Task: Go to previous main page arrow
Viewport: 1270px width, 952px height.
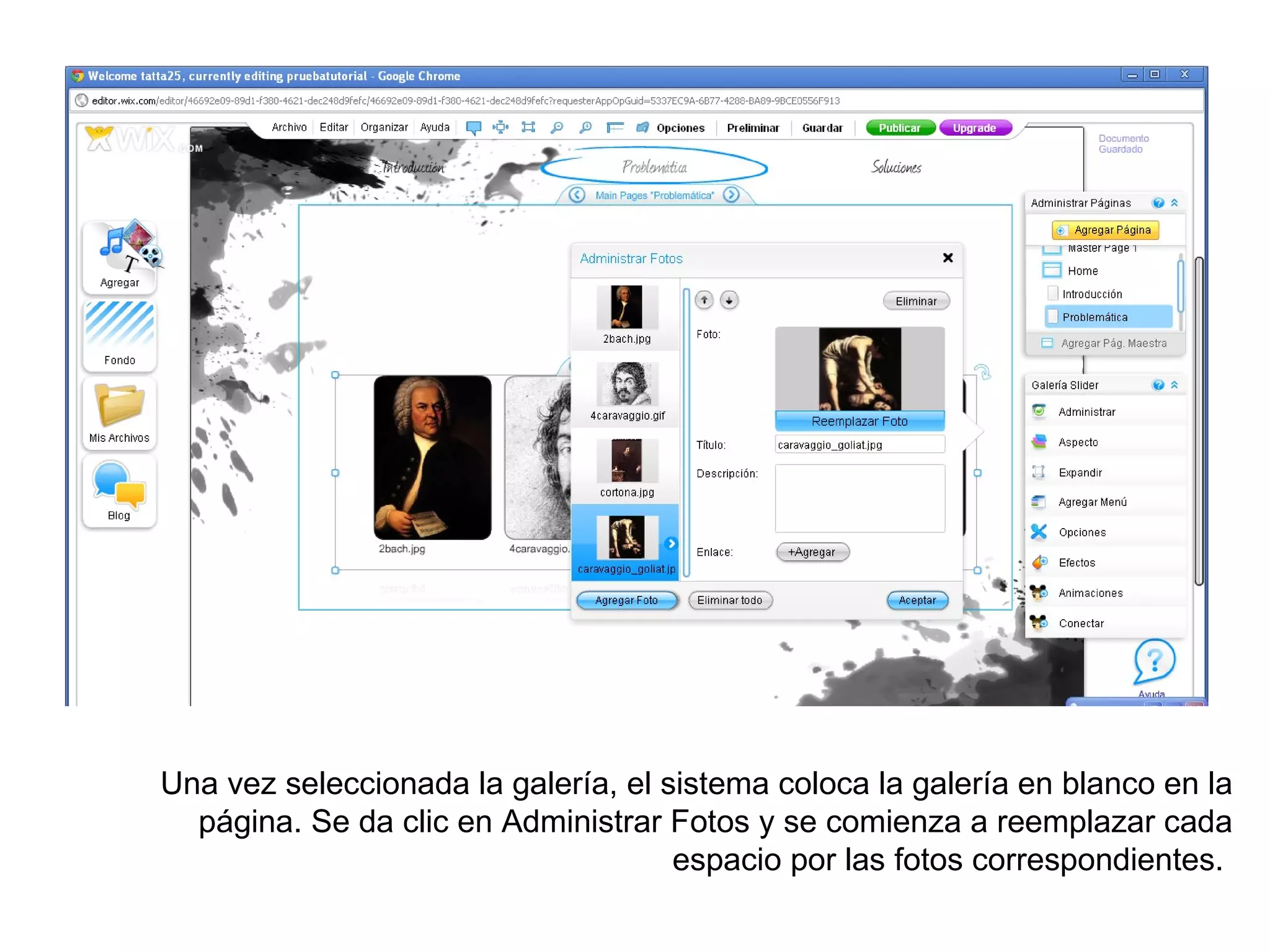Action: coord(577,195)
